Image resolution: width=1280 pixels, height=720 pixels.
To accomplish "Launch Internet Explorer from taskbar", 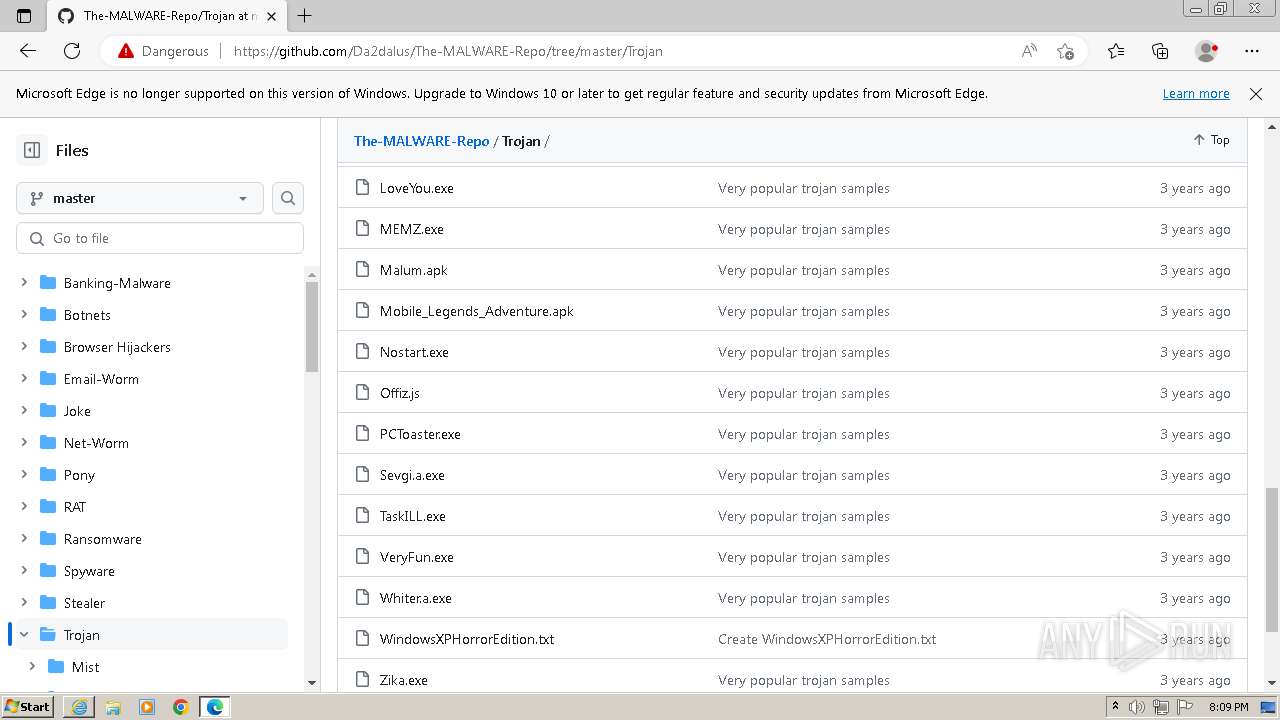I will click(x=79, y=707).
